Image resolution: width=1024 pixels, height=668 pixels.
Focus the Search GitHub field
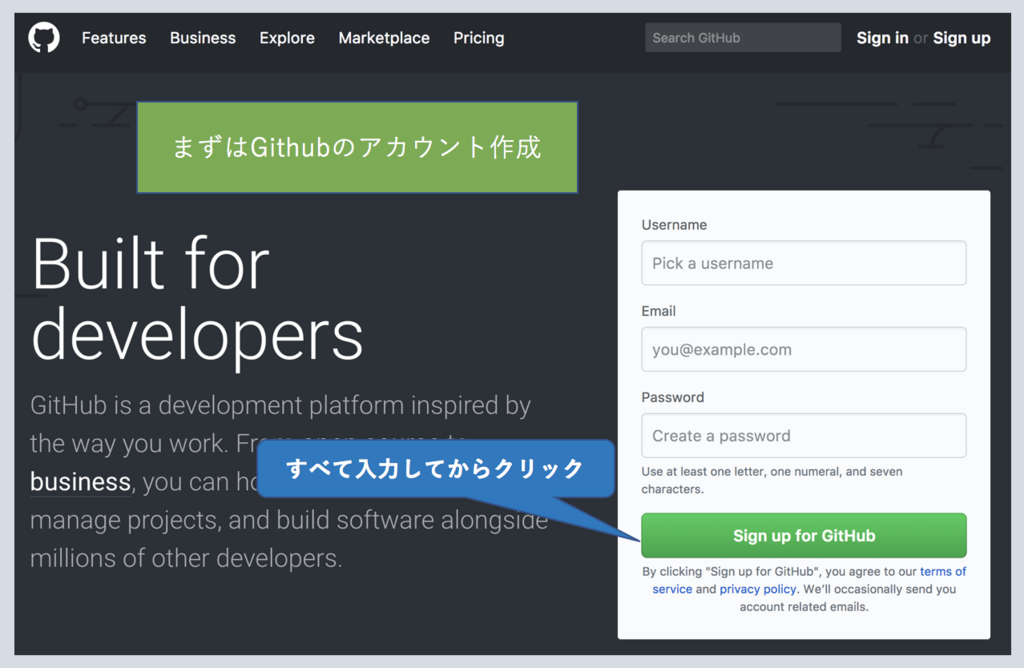743,38
